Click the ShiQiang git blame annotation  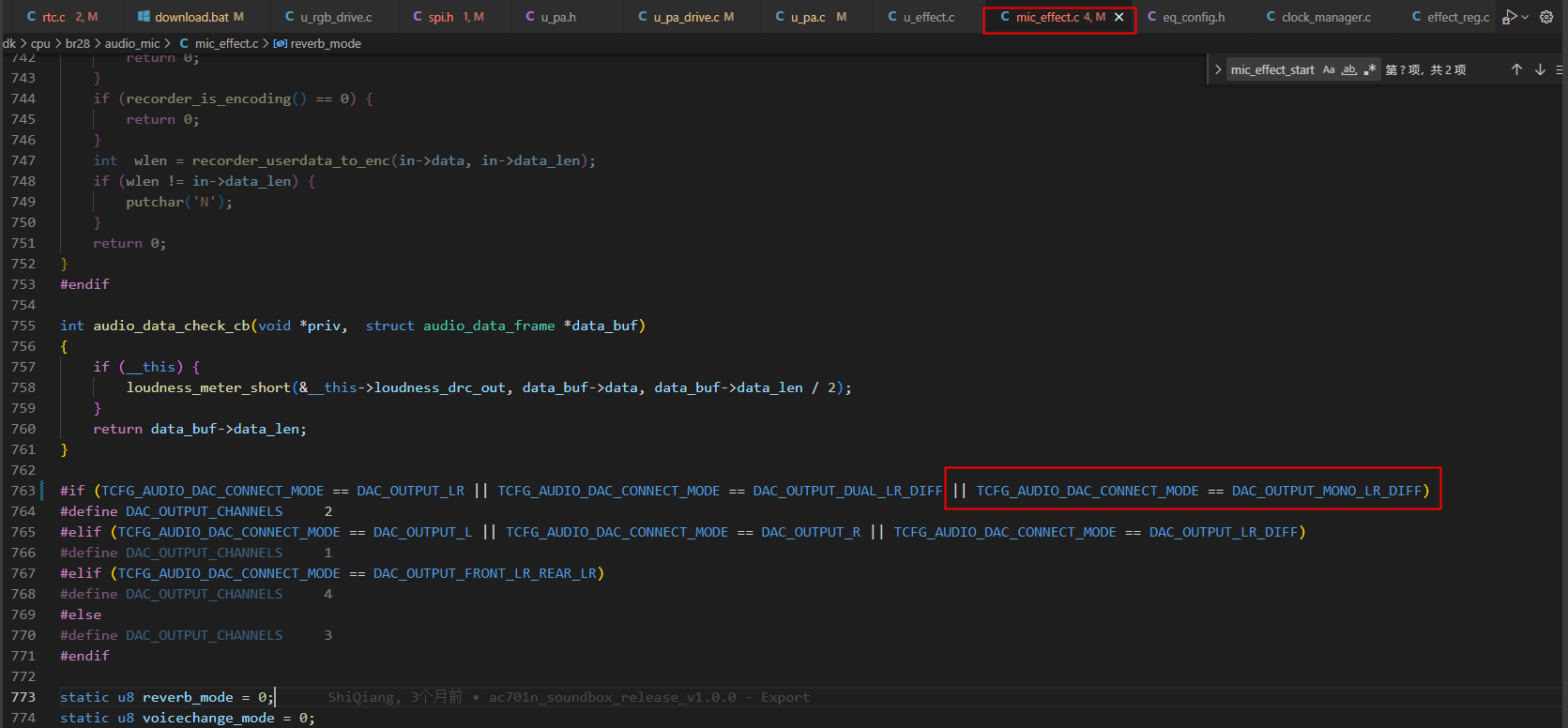point(569,697)
